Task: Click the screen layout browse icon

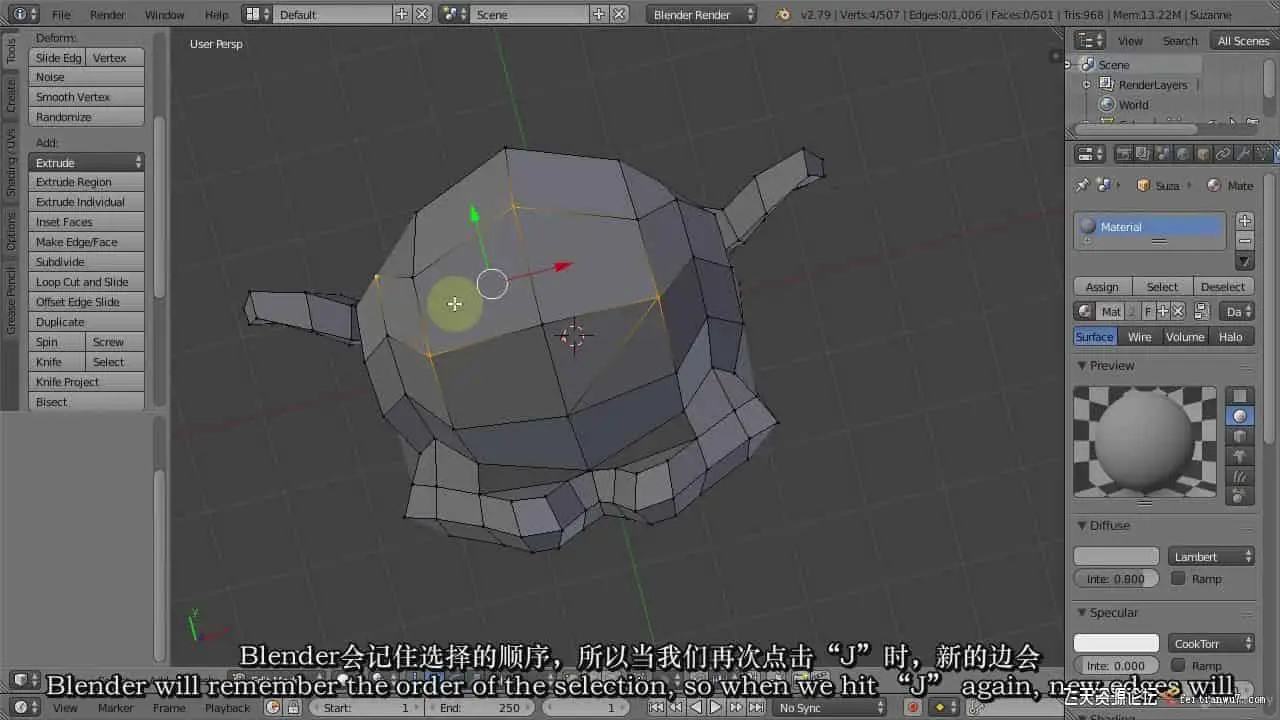Action: click(257, 14)
